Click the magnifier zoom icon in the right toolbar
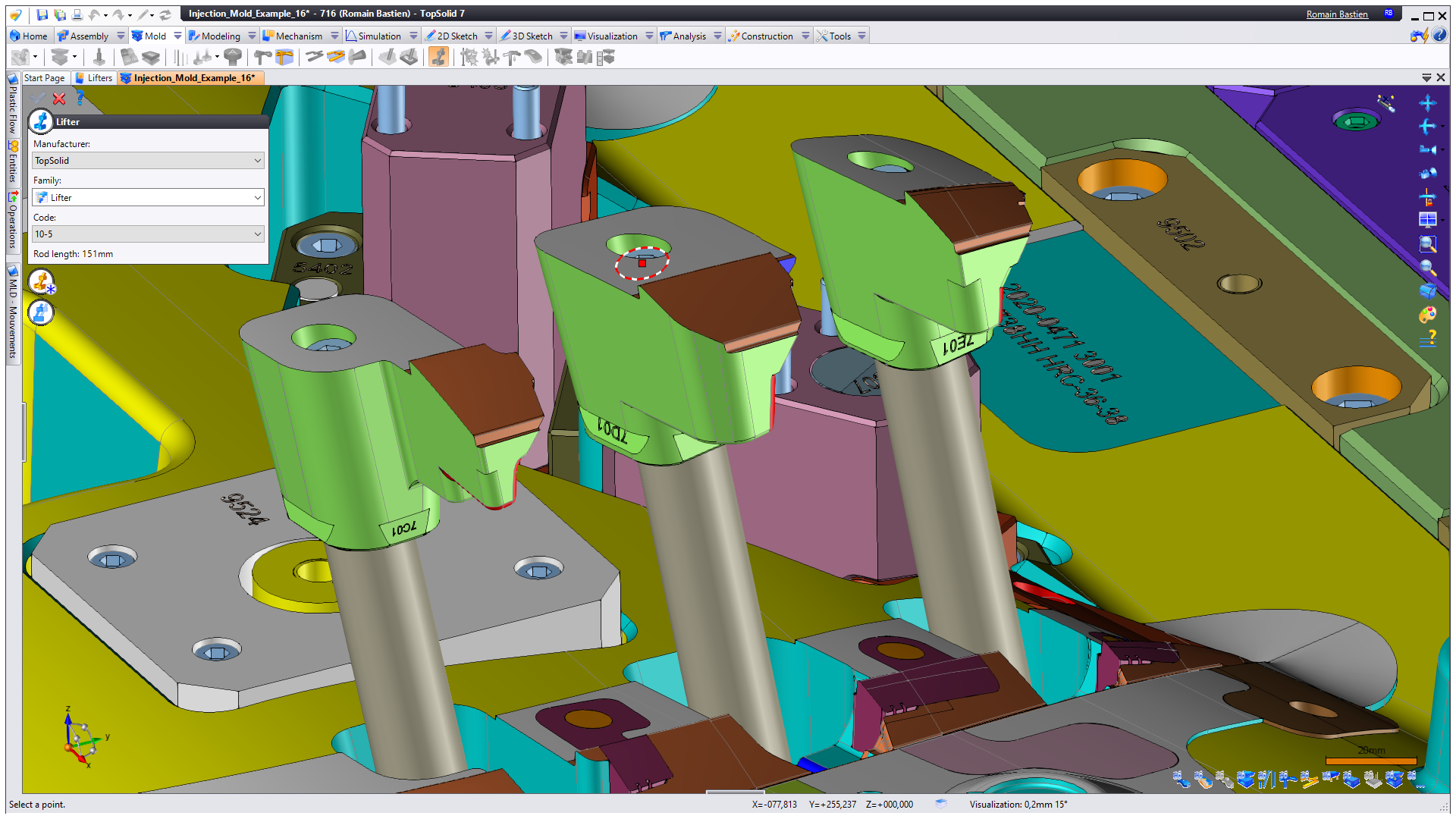The height and width of the screenshot is (819, 1456). pos(1427,268)
